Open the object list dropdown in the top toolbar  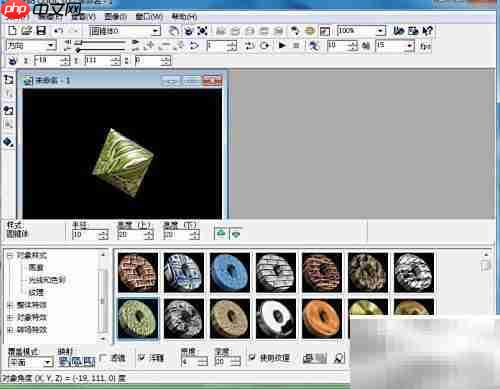click(155, 31)
